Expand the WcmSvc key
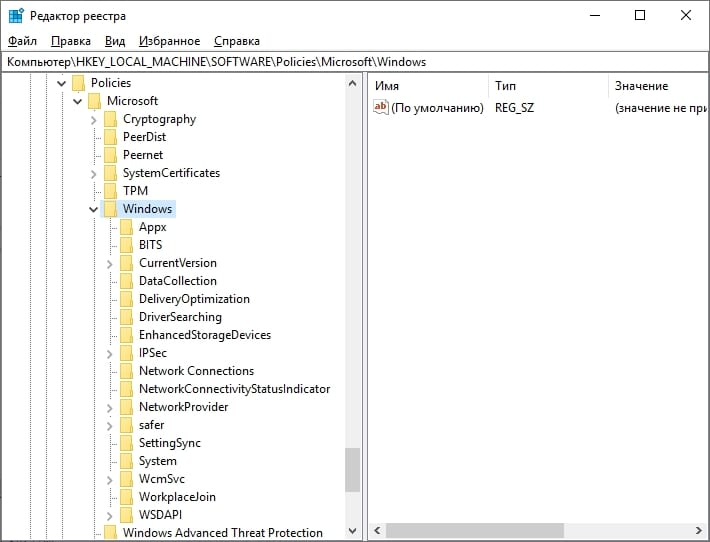 coord(110,480)
